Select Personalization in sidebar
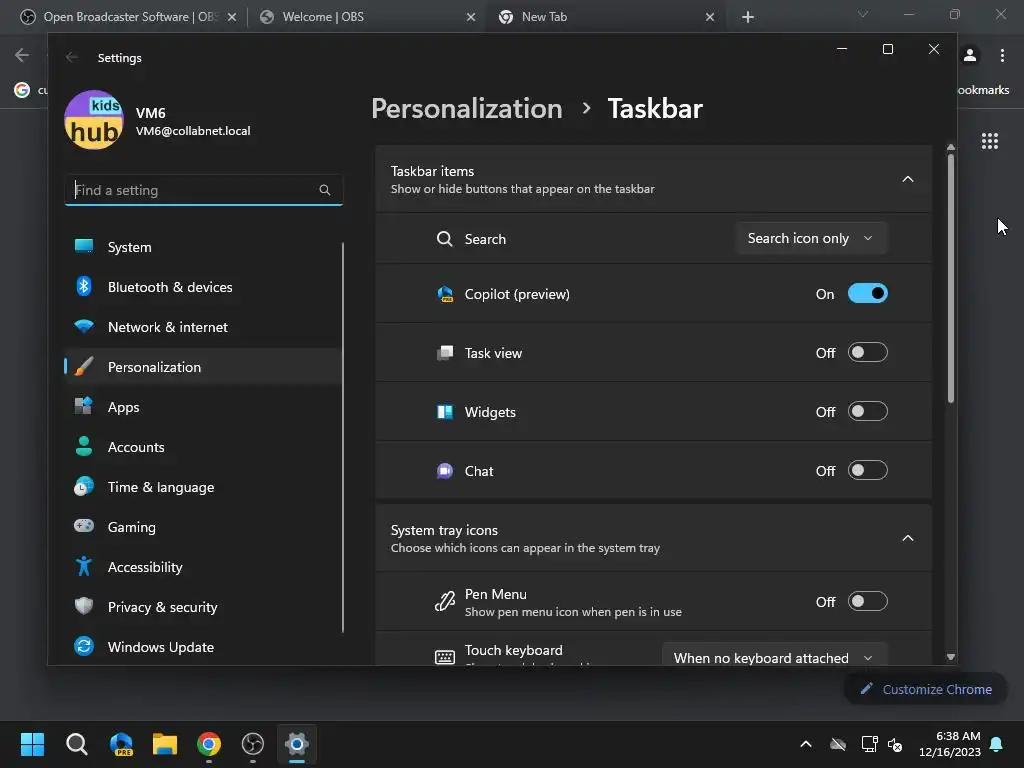 click(203, 367)
